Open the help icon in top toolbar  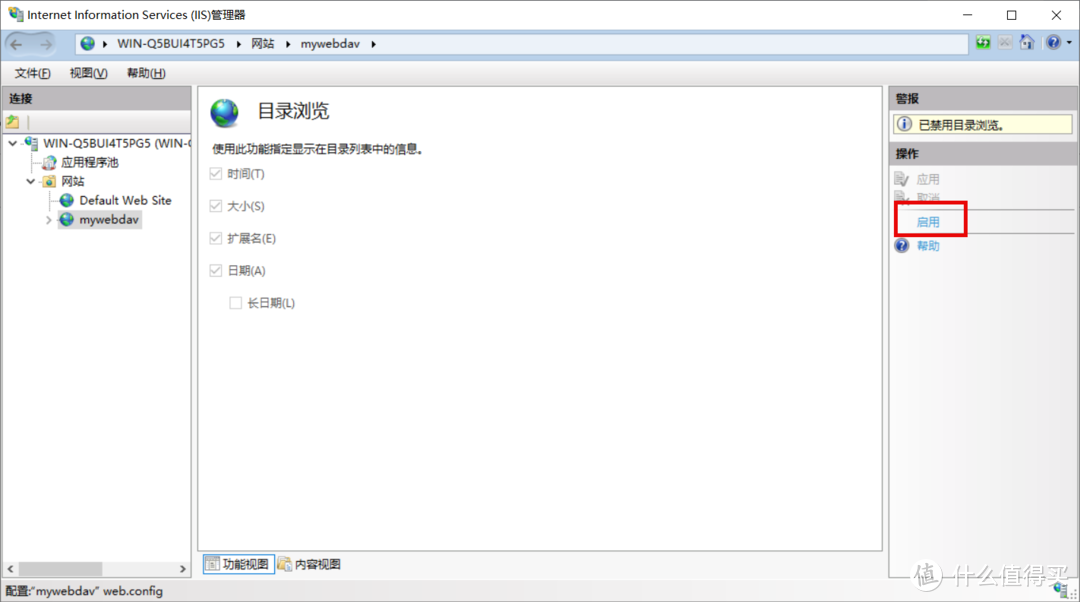click(x=1052, y=43)
